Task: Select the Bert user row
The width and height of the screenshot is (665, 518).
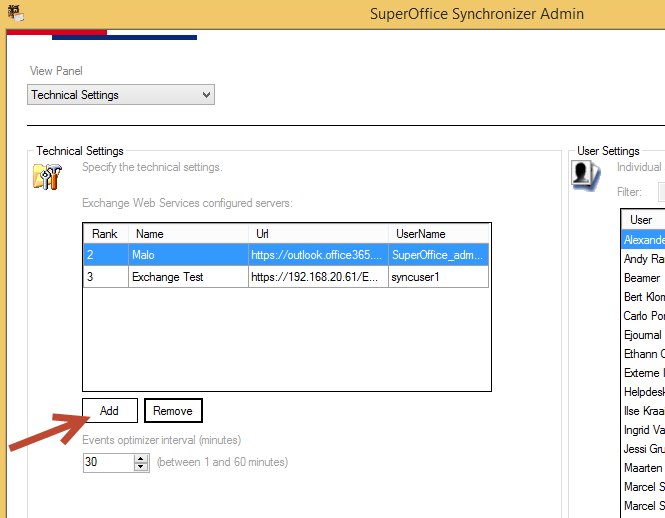Action: 643,297
